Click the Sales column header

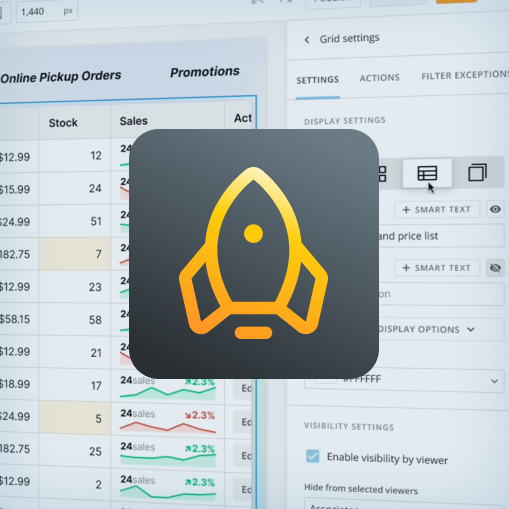click(134, 121)
